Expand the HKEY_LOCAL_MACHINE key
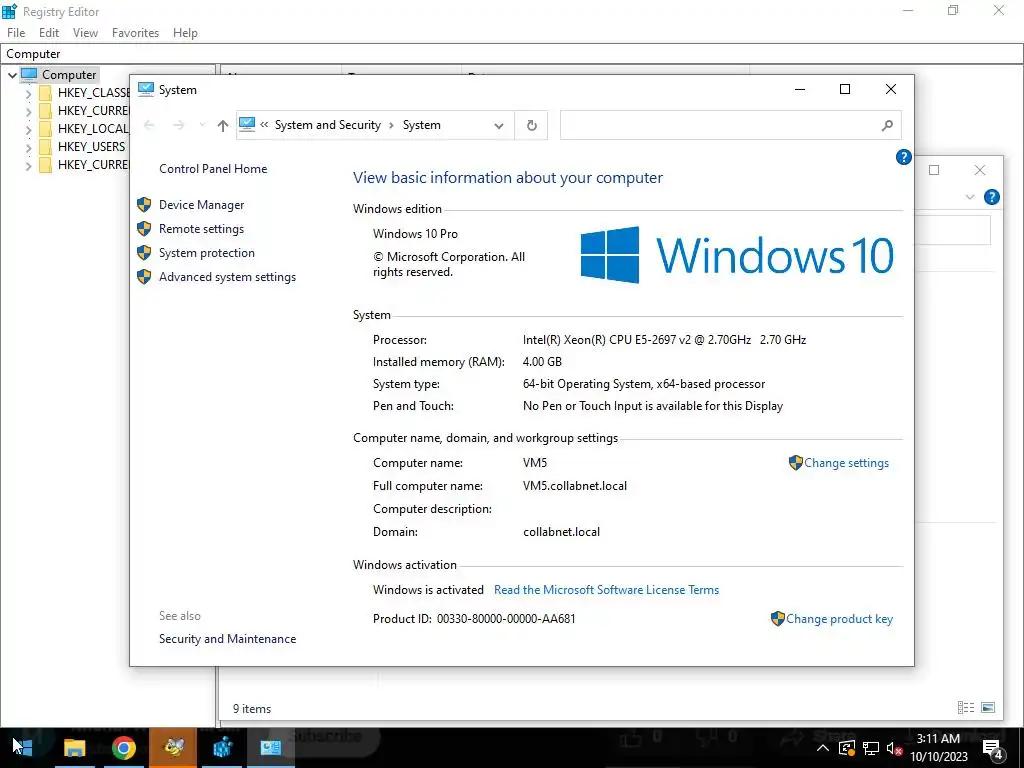This screenshot has width=1024, height=768. 28,129
